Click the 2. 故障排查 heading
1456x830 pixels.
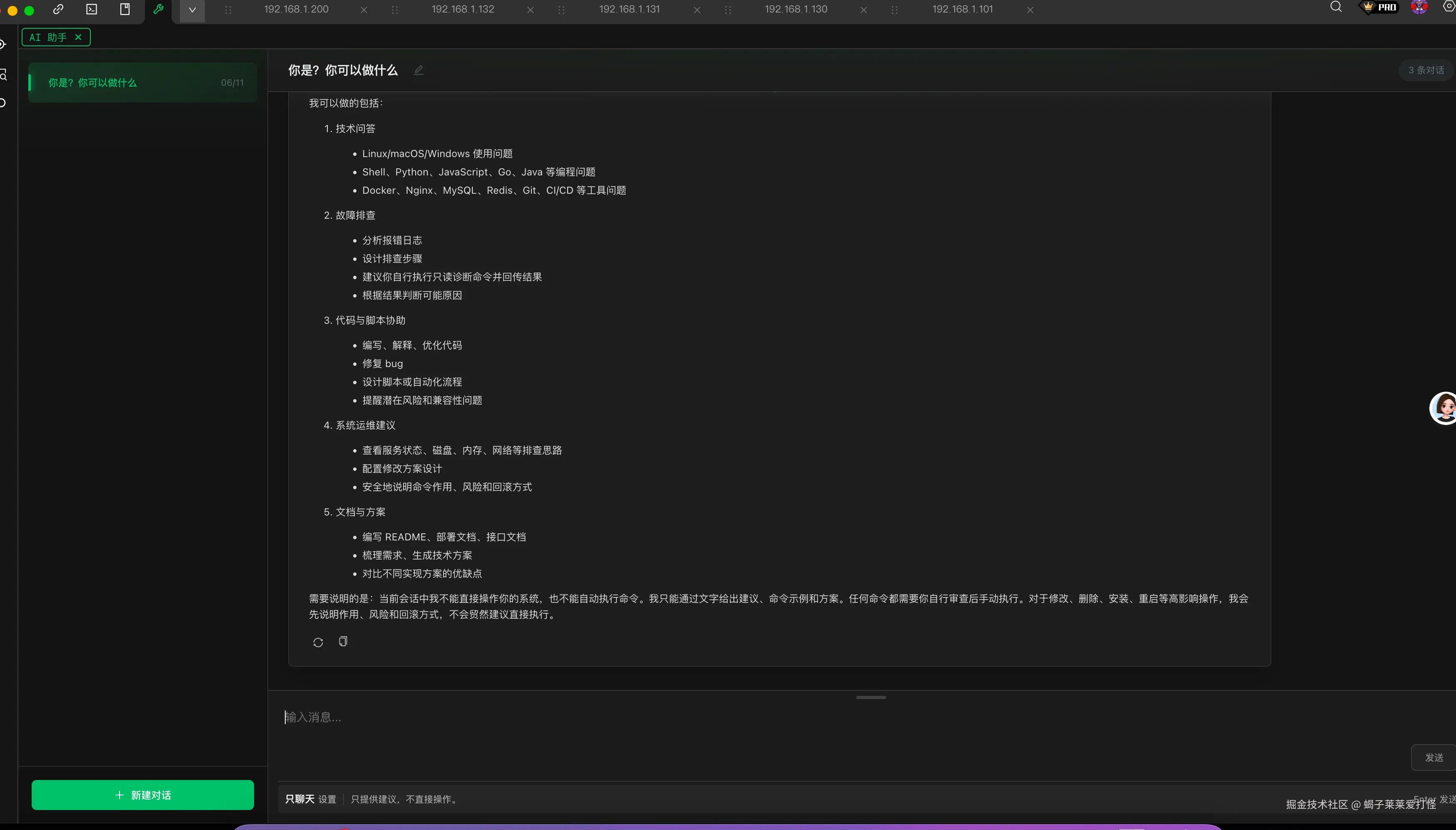coord(350,215)
